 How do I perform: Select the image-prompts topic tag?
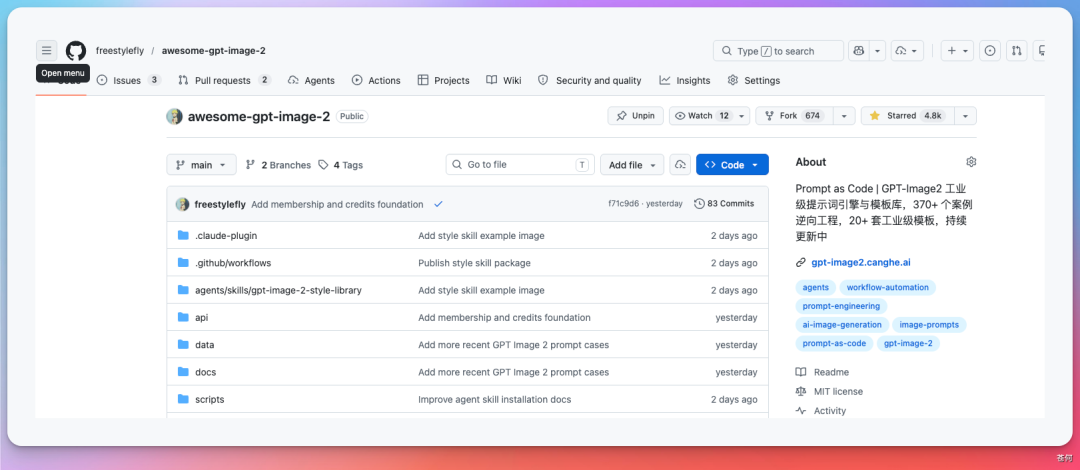pyautogui.click(x=930, y=325)
